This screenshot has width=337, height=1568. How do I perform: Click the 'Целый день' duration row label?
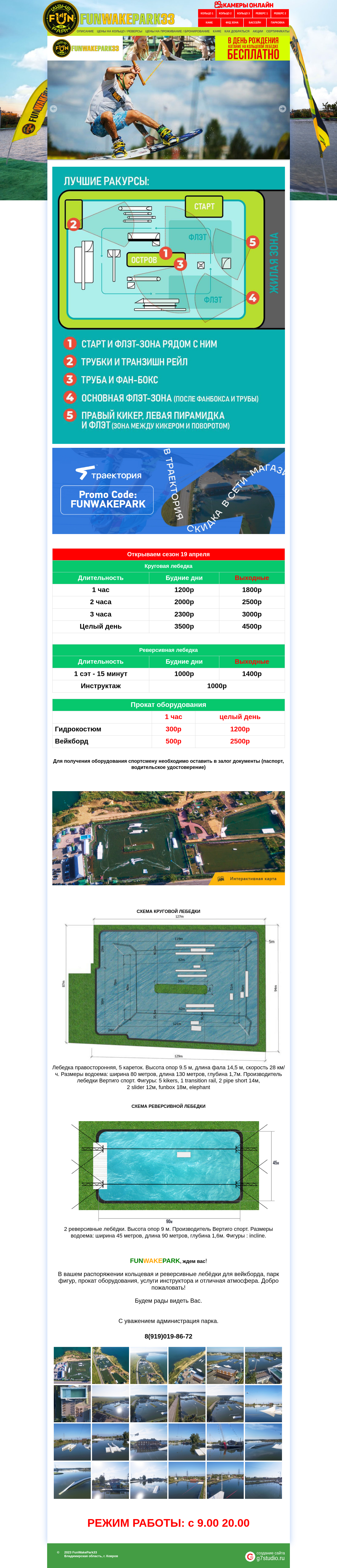coord(101,626)
